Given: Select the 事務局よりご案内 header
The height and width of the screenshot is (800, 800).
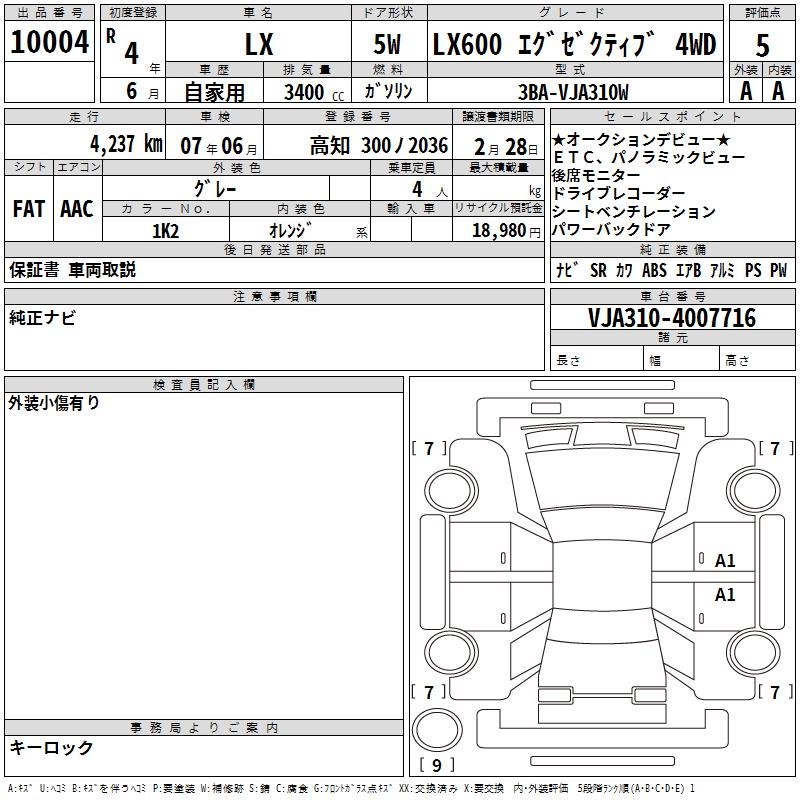Looking at the screenshot, I should coord(204,728).
